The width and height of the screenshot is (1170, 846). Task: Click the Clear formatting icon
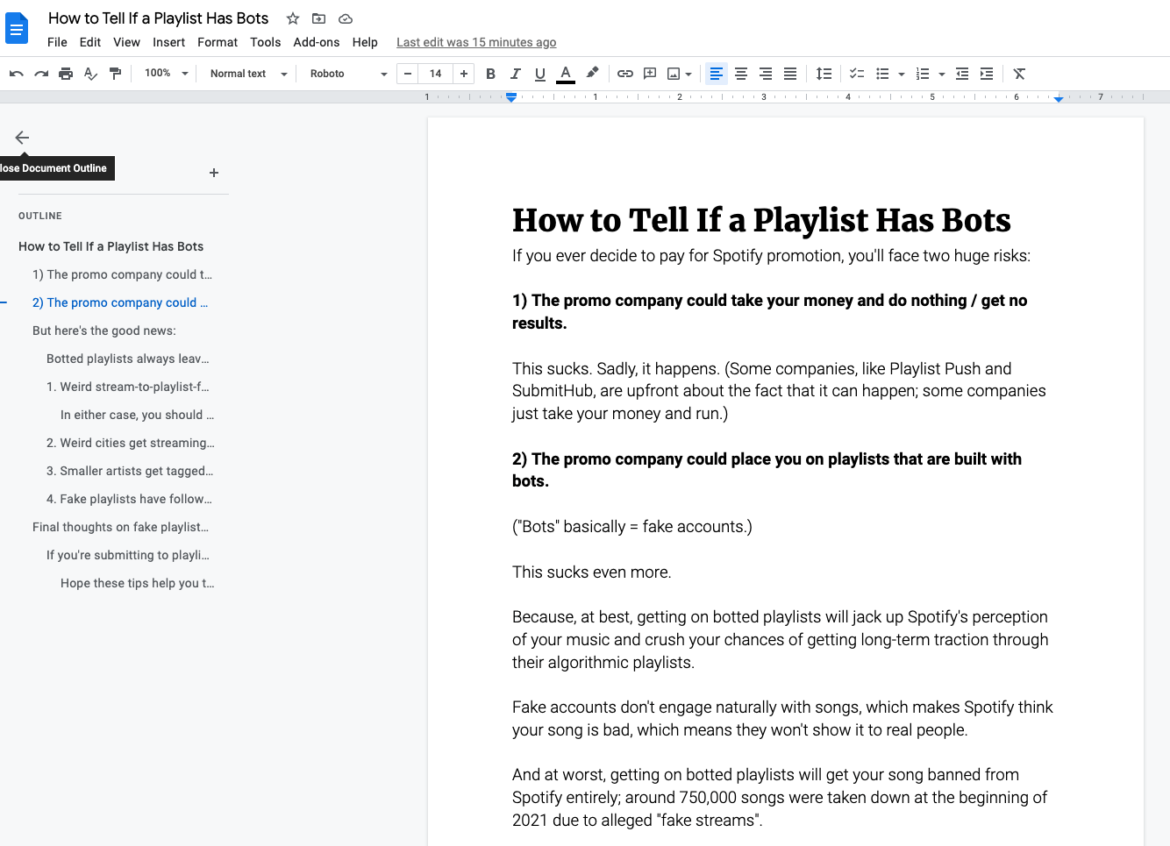1019,73
